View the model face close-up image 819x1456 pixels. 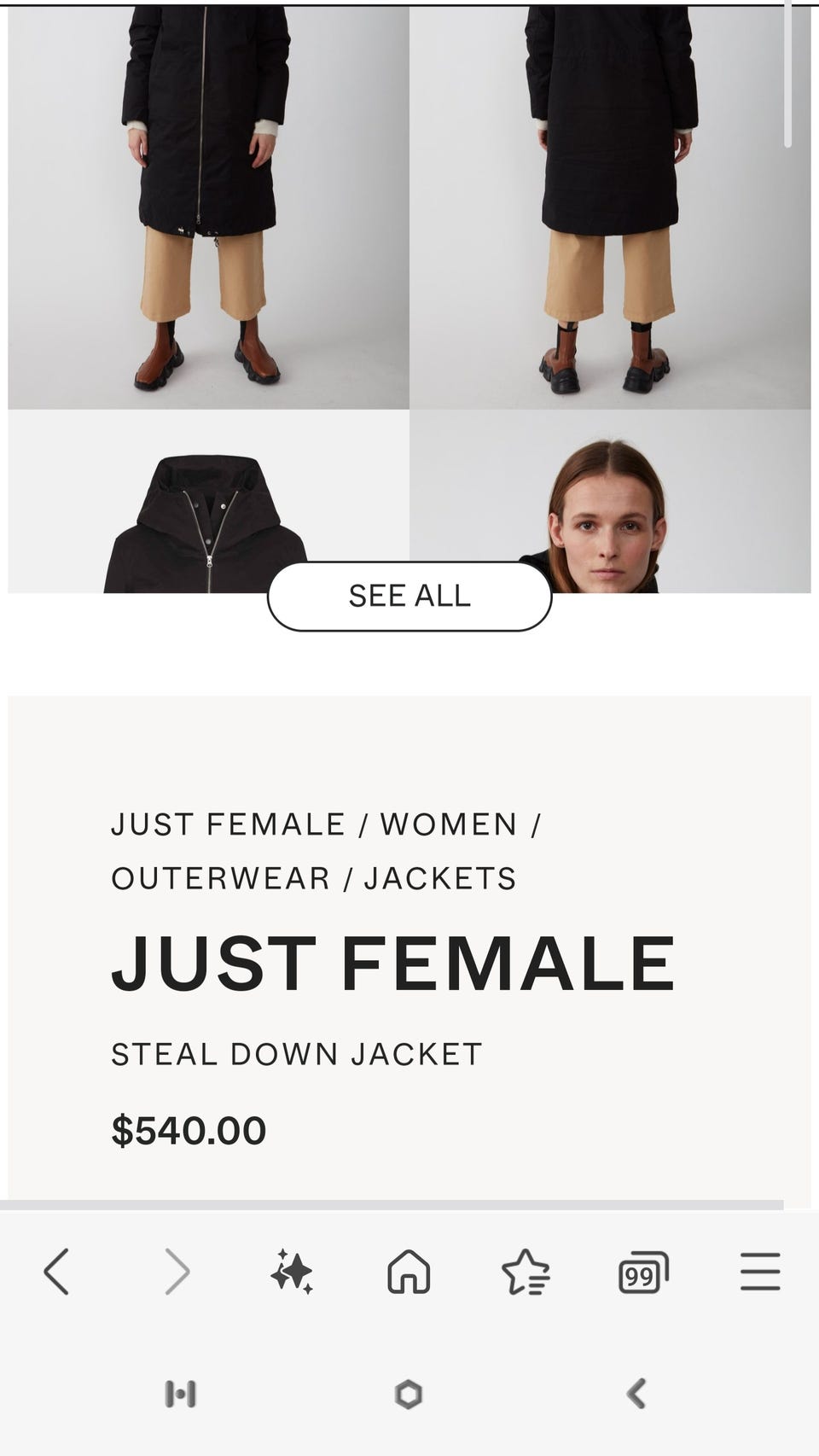[610, 501]
